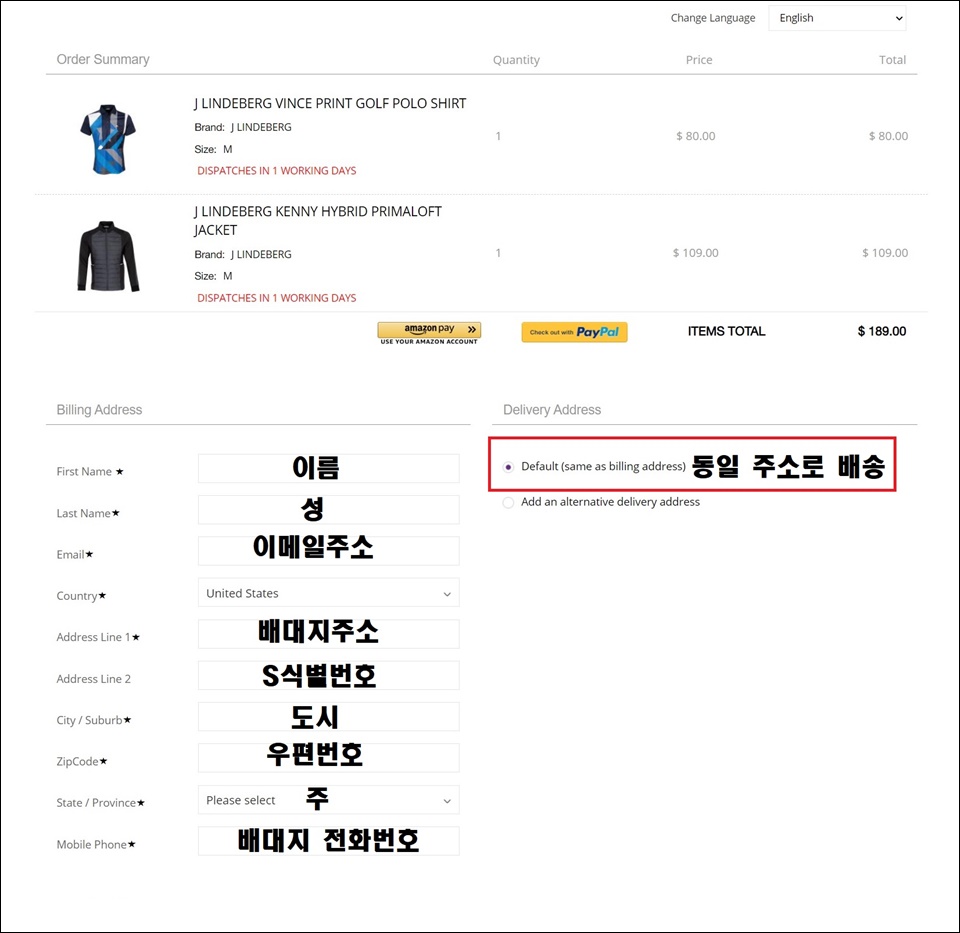The image size is (960, 933).
Task: Focus the First Name input field
Action: pos(329,468)
